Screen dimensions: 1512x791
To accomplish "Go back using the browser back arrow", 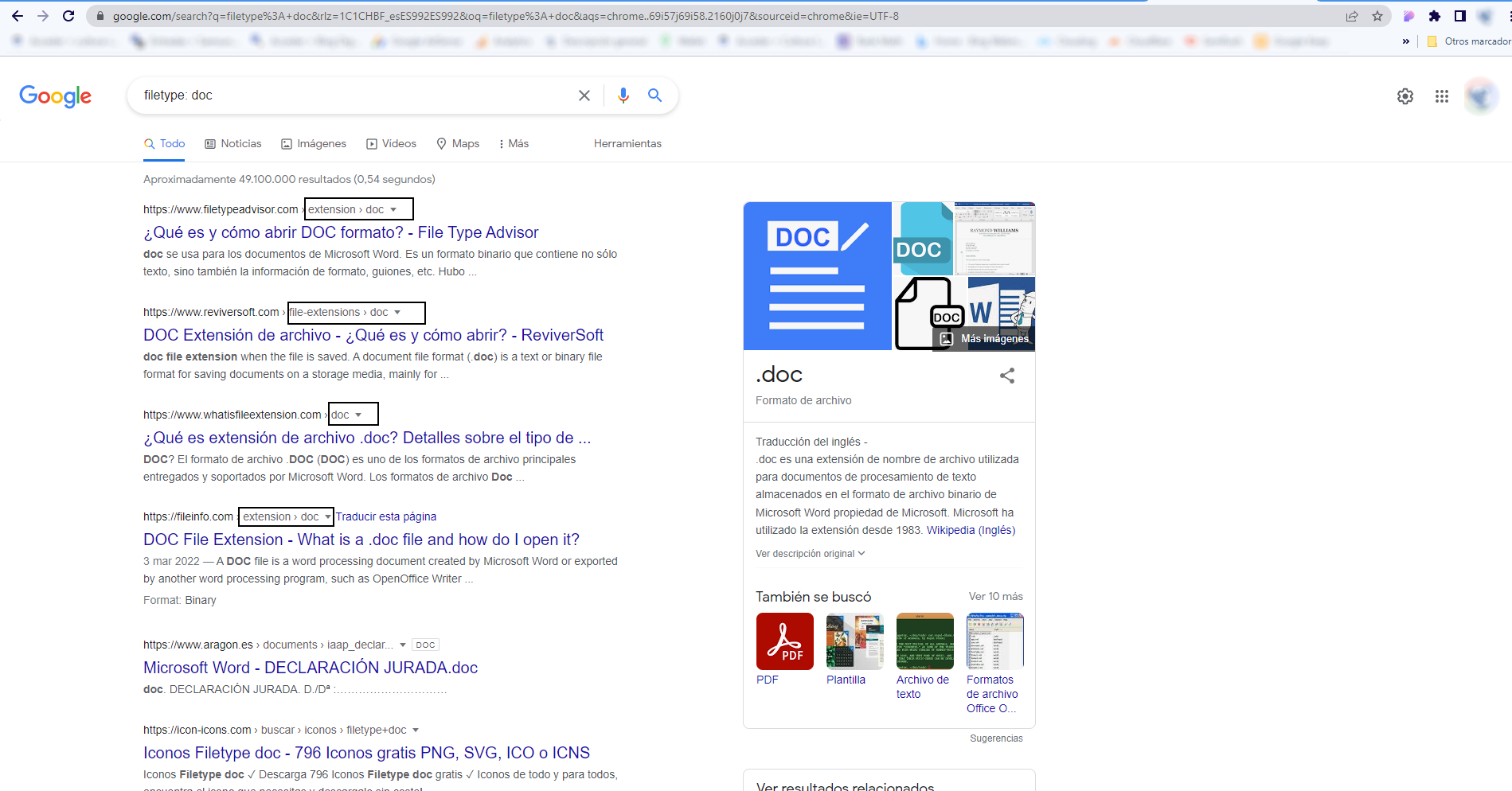I will click(18, 16).
